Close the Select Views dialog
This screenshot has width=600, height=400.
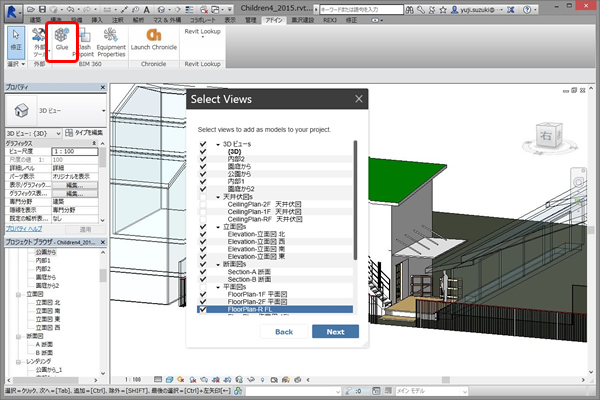(359, 99)
